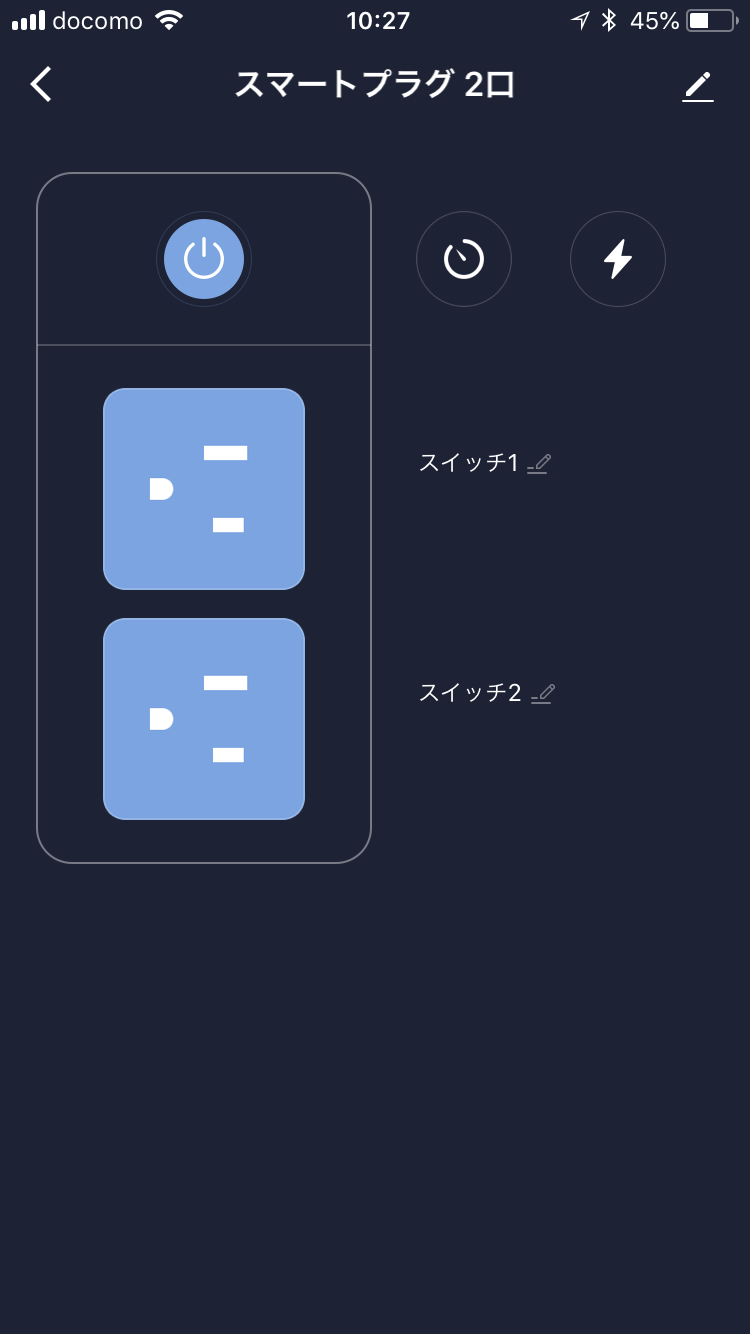This screenshot has height=1334, width=750.
Task: Tap the スイッチ2 label
Action: 470,693
